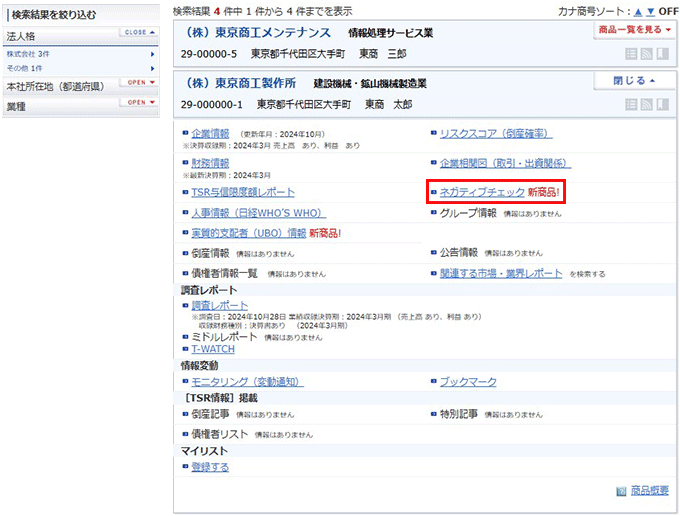
Task: Click arrow beside その他 1件
Action: pos(152,69)
